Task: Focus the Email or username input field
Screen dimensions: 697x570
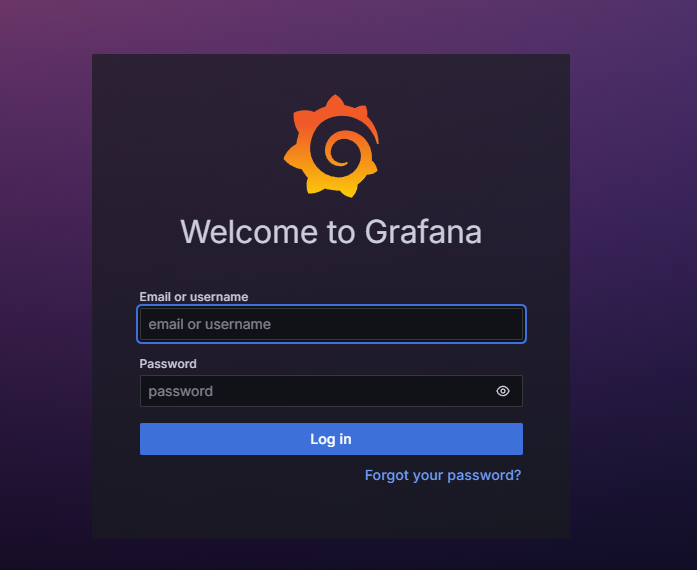Action: (331, 324)
